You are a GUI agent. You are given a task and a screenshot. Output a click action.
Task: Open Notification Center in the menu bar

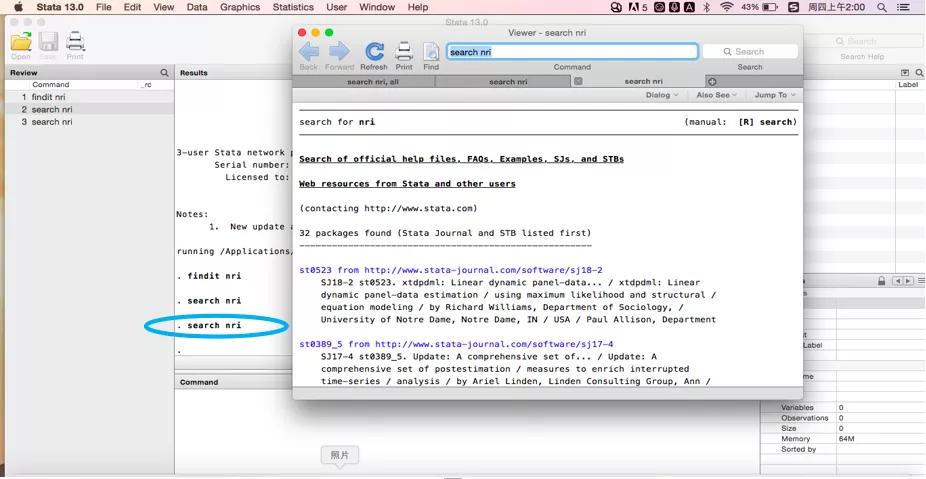[904, 7]
